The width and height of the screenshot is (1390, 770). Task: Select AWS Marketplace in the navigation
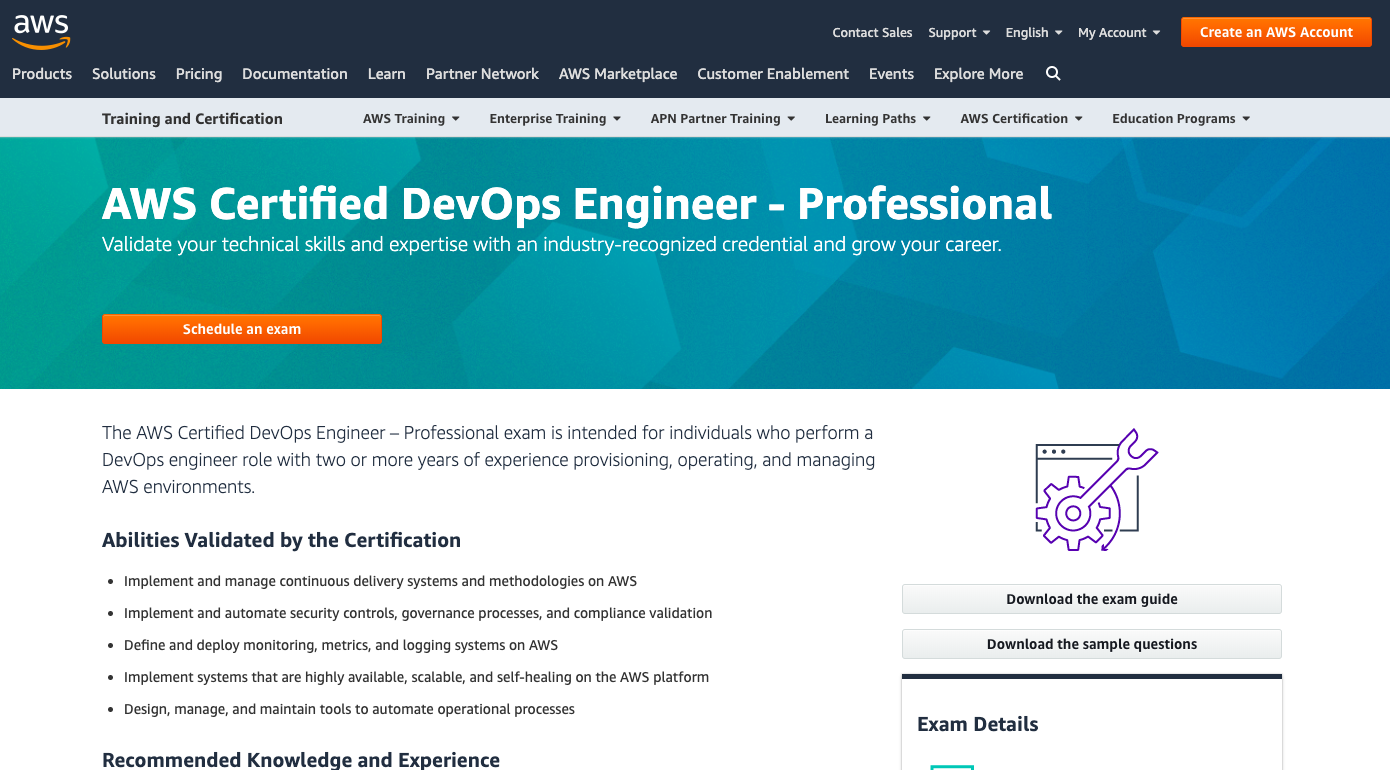(618, 74)
